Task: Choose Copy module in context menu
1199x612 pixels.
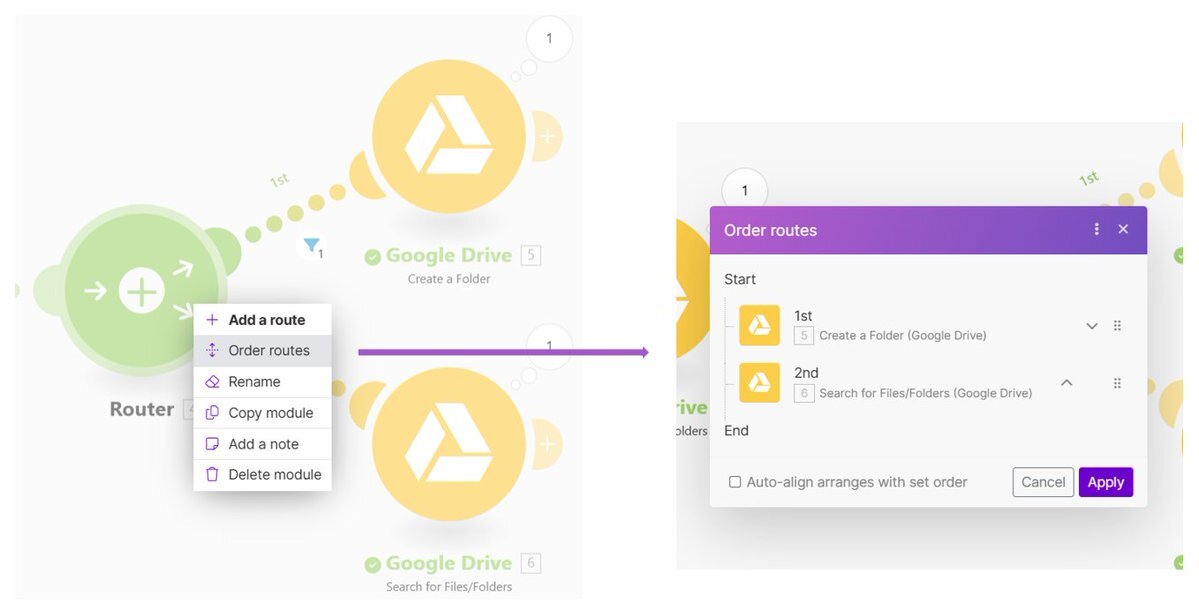Action: [262, 413]
